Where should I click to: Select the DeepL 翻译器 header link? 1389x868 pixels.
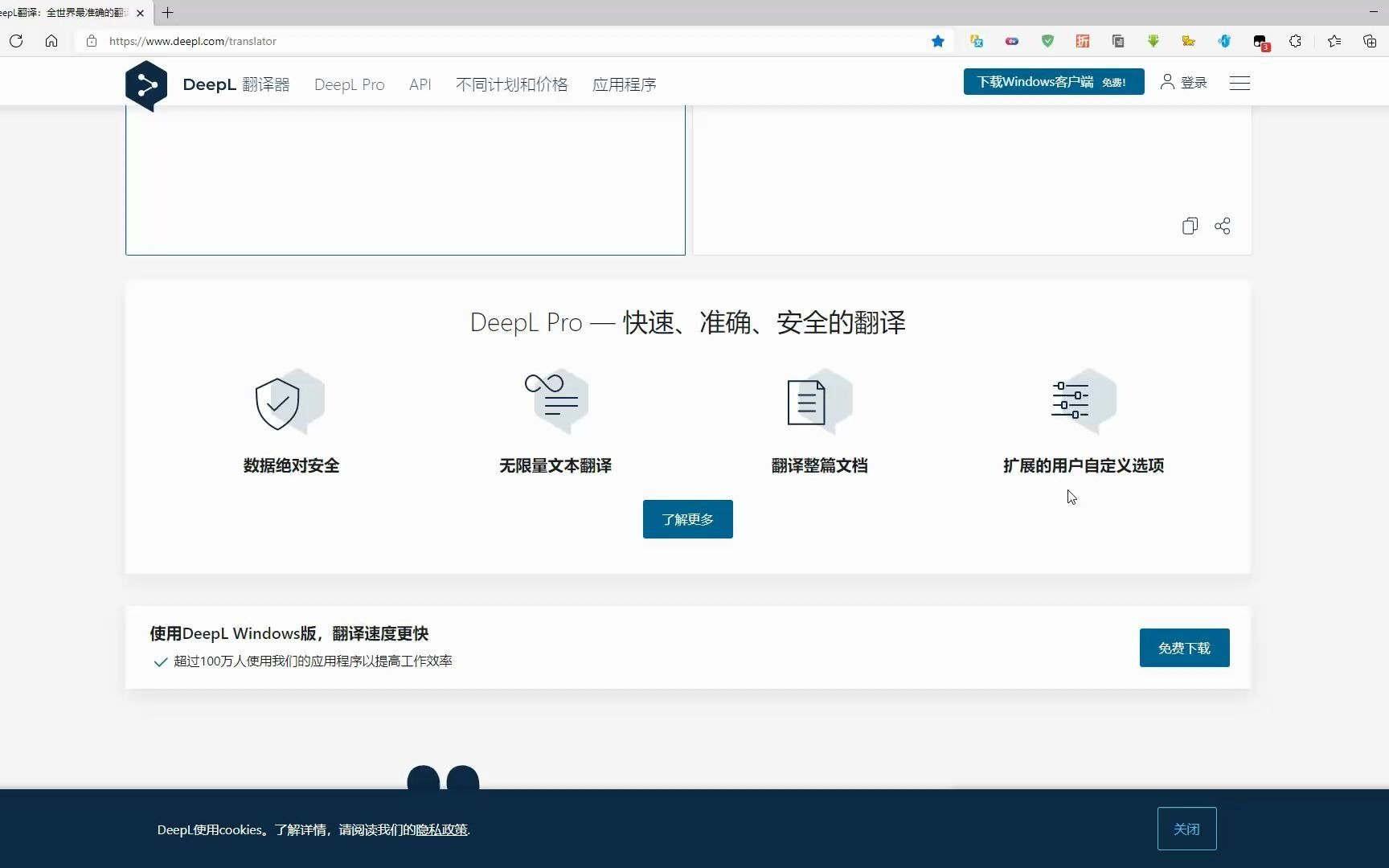point(236,84)
